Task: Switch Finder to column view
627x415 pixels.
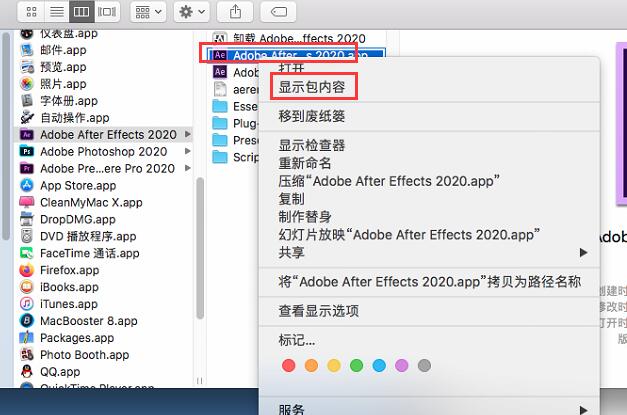Action: coord(82,12)
